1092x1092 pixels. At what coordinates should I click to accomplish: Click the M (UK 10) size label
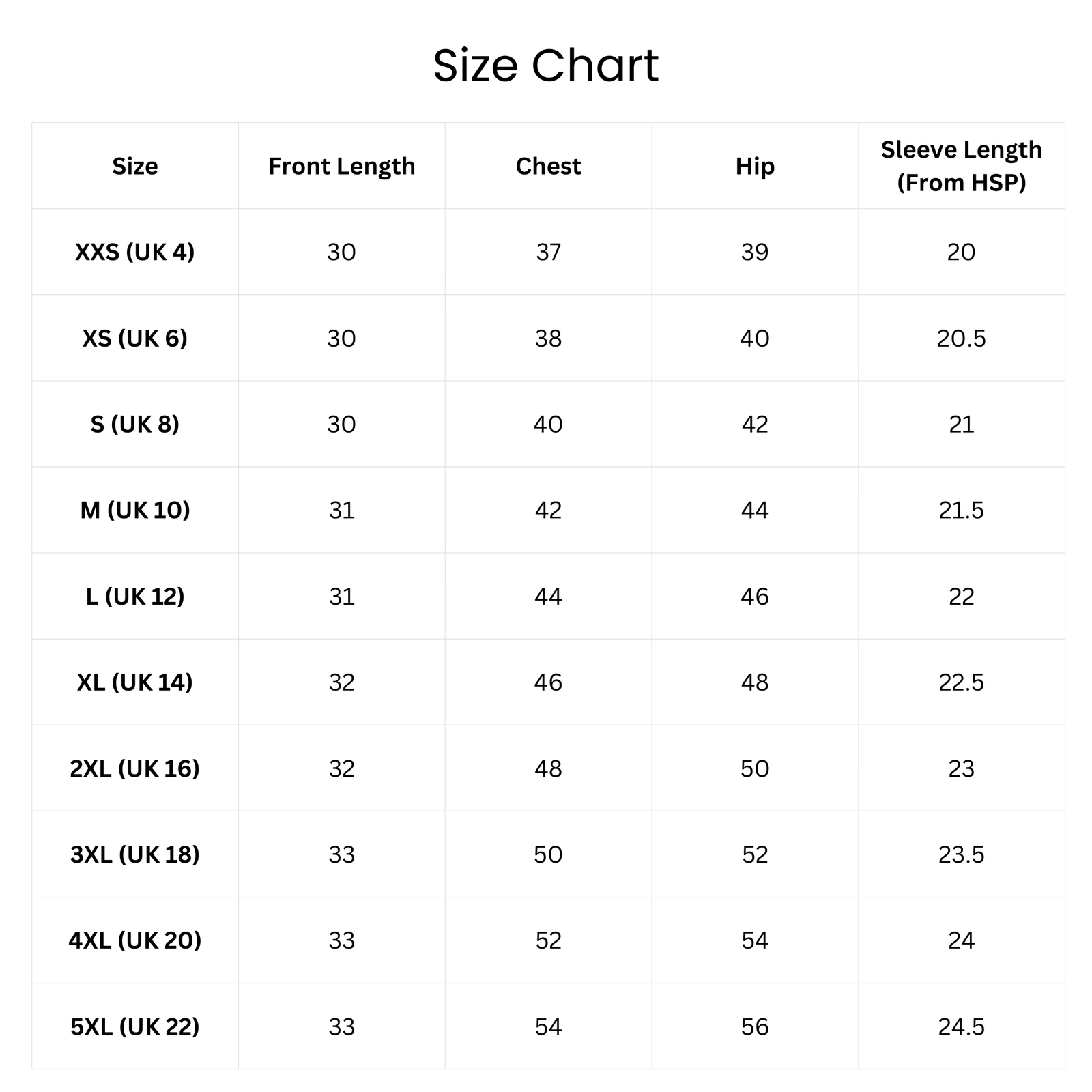(x=135, y=511)
